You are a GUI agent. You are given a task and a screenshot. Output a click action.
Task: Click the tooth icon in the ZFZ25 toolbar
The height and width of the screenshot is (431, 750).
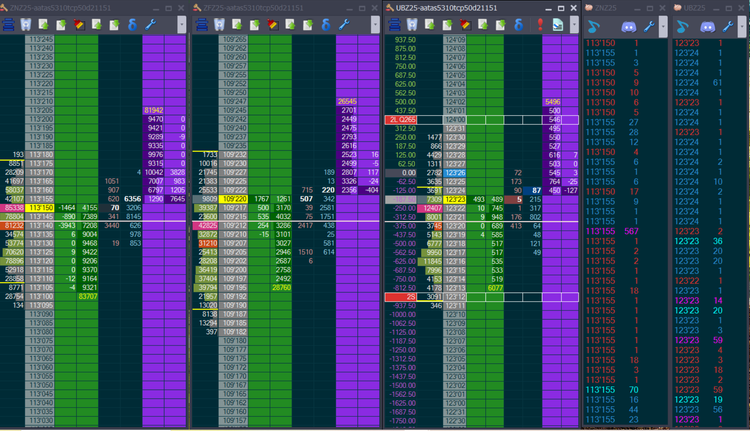coord(220,23)
